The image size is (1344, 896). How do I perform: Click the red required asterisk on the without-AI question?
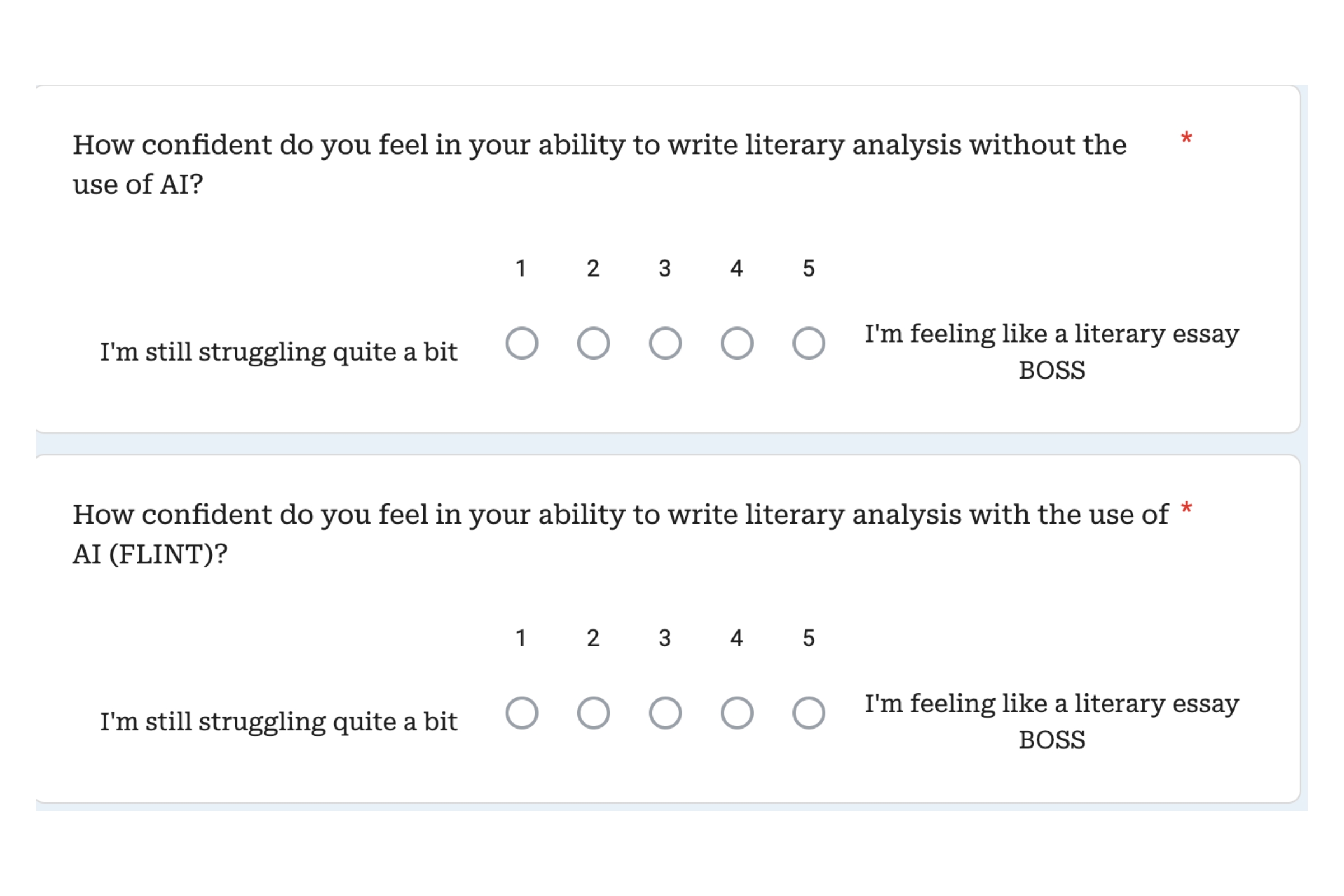click(1186, 139)
